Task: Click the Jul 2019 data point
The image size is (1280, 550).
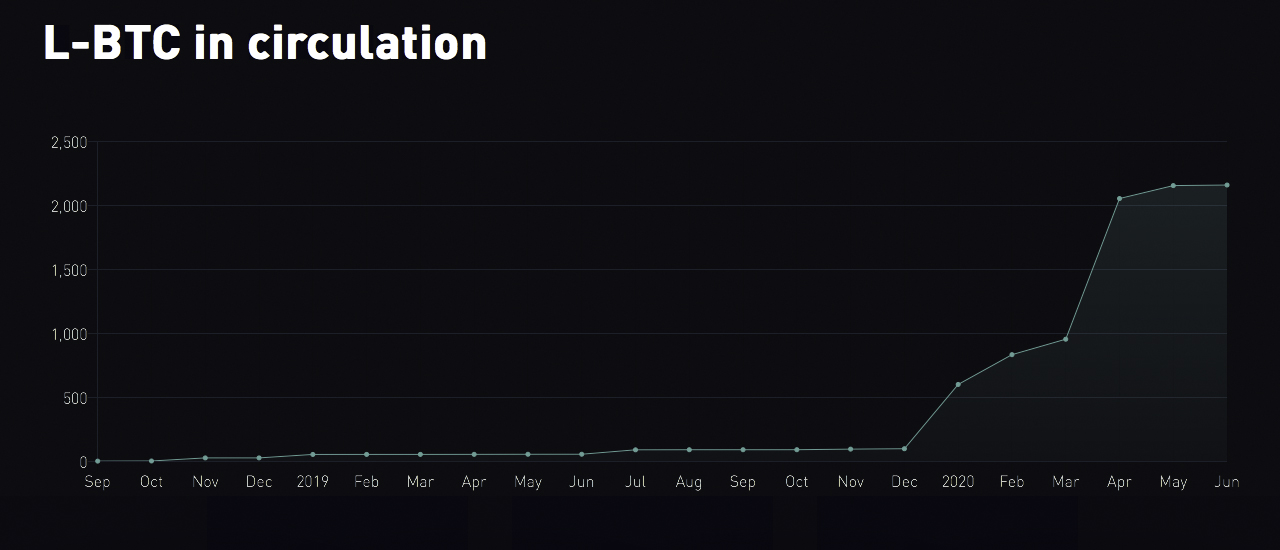Action: [x=635, y=450]
